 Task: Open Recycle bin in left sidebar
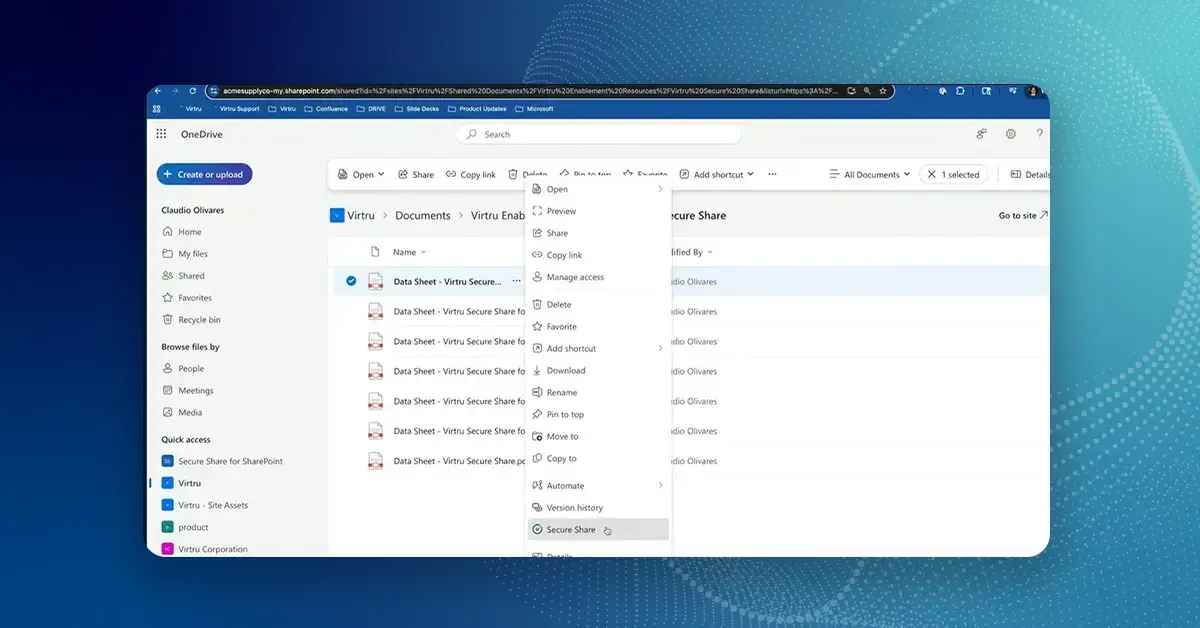[x=198, y=320]
